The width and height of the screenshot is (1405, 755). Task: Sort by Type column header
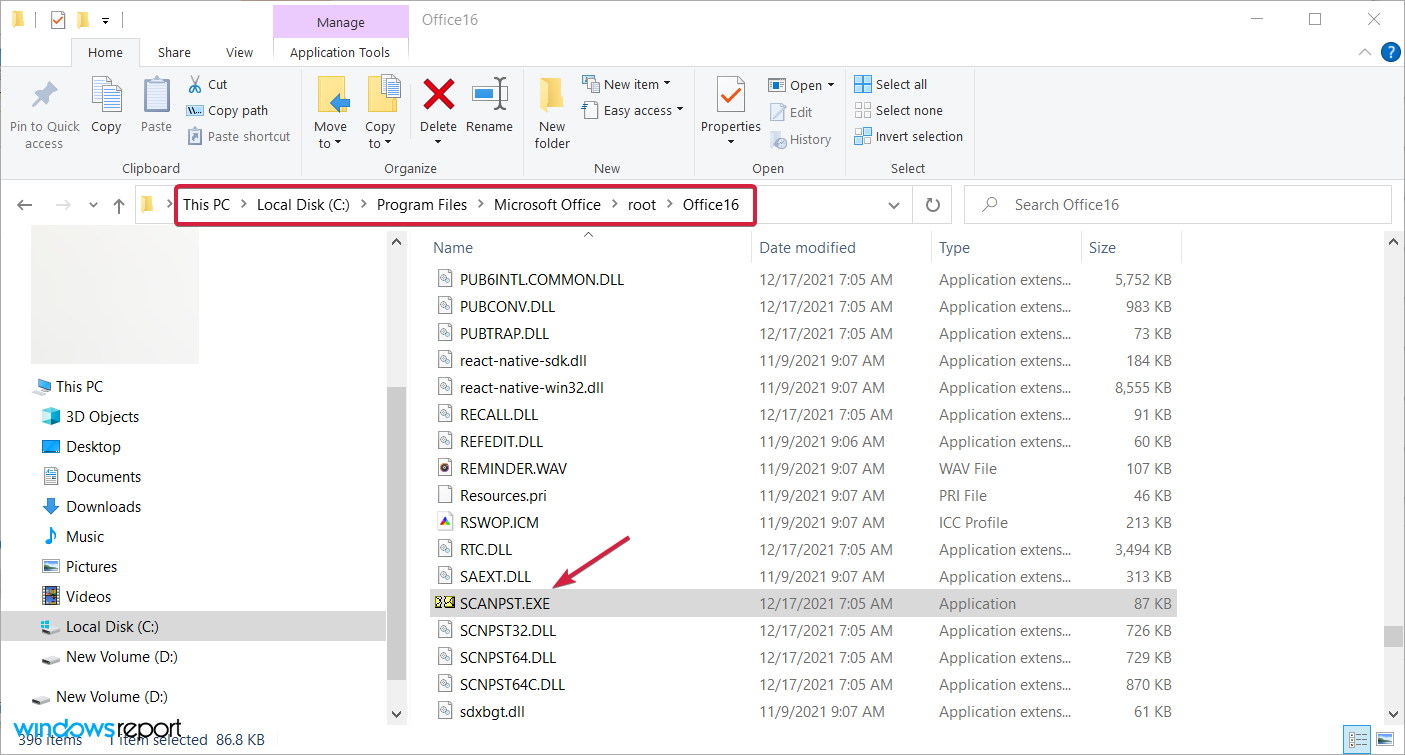click(x=954, y=247)
